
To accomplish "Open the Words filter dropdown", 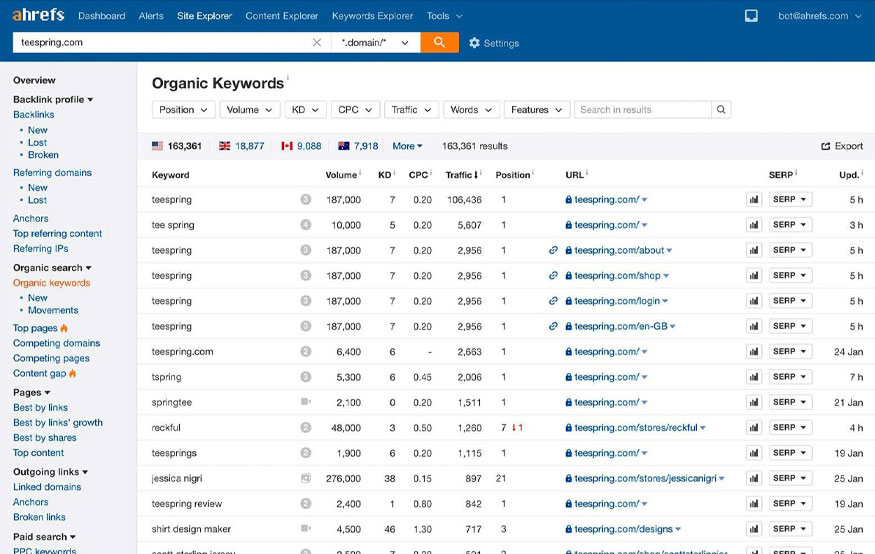I will (471, 109).
